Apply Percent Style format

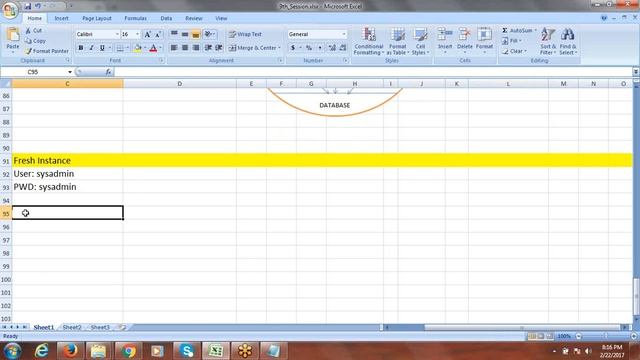(x=309, y=48)
